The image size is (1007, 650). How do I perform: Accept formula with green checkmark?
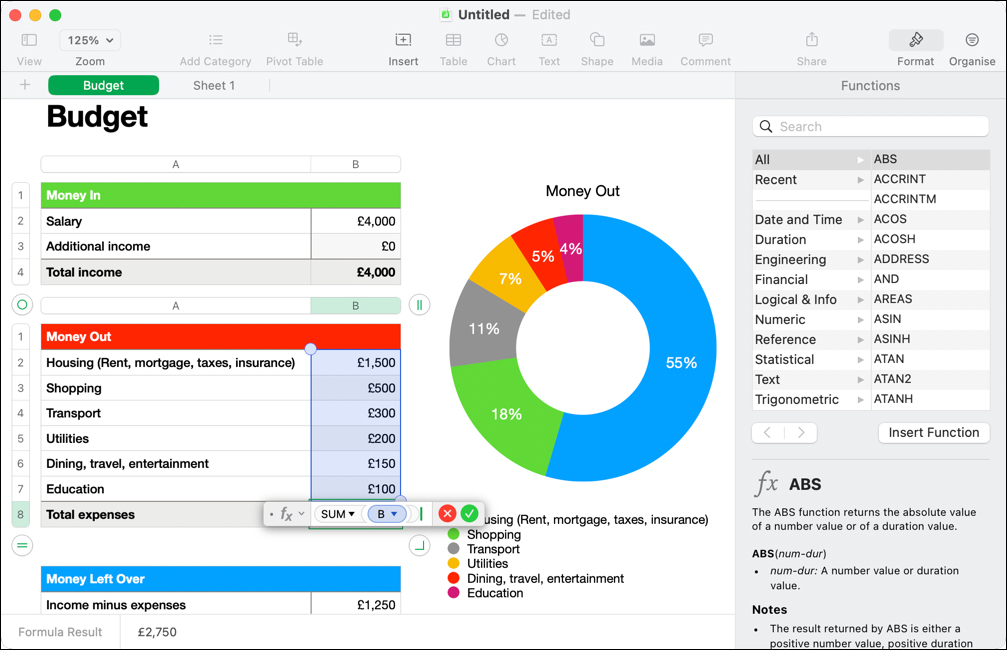click(x=469, y=514)
